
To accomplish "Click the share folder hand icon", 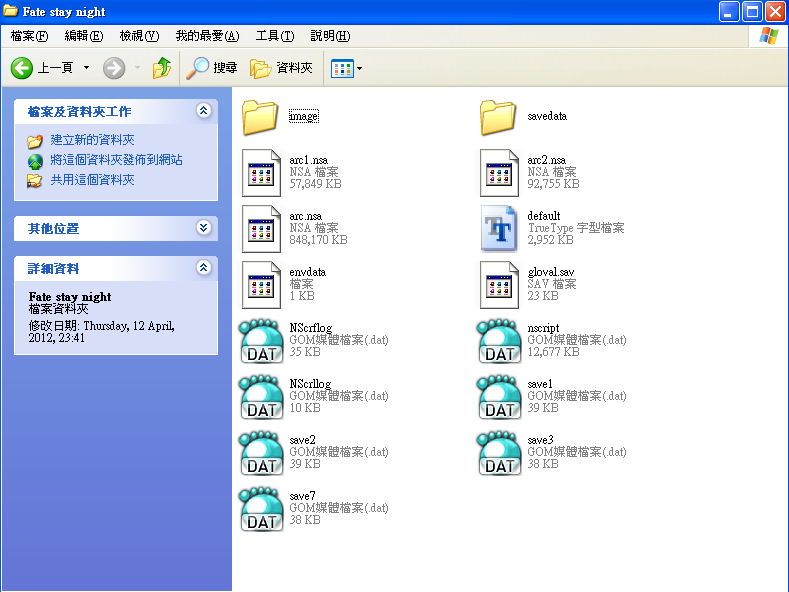I will 35,181.
